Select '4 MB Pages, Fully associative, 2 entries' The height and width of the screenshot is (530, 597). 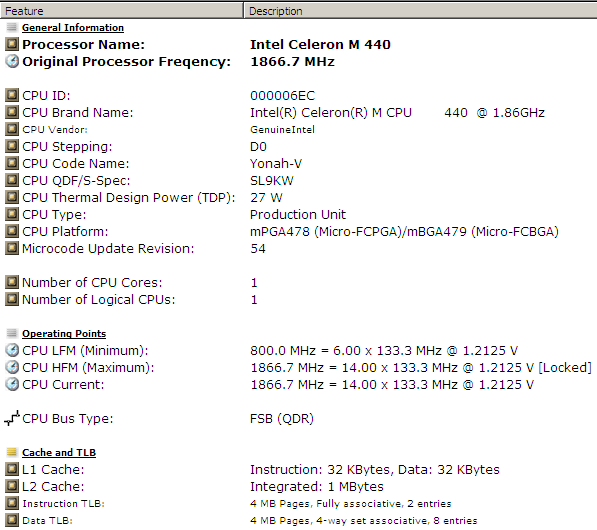pos(350,504)
